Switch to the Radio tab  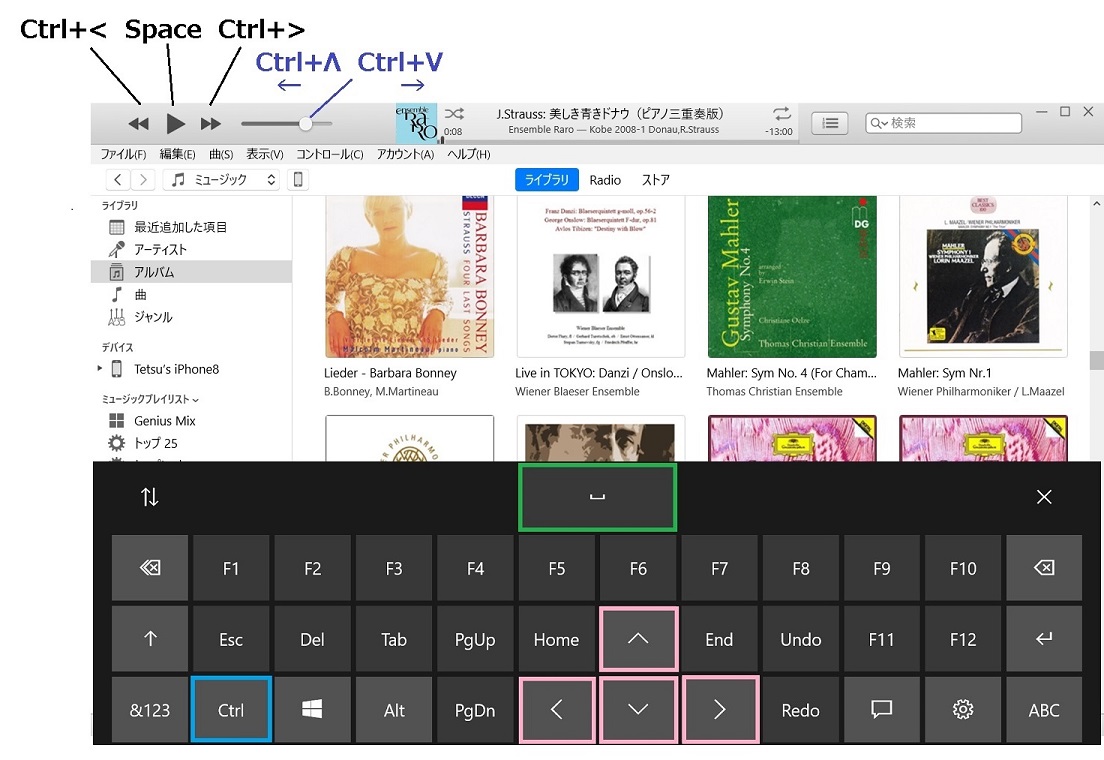(606, 180)
